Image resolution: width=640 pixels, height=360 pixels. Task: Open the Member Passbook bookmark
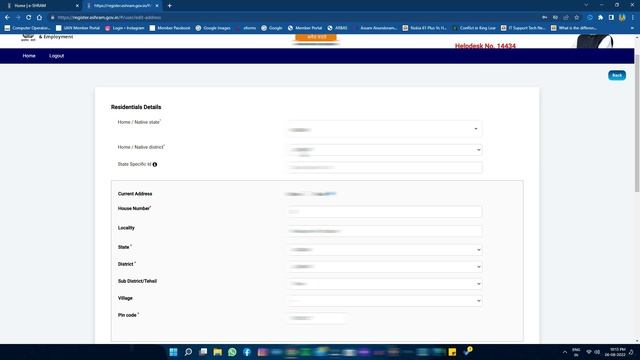[170, 28]
